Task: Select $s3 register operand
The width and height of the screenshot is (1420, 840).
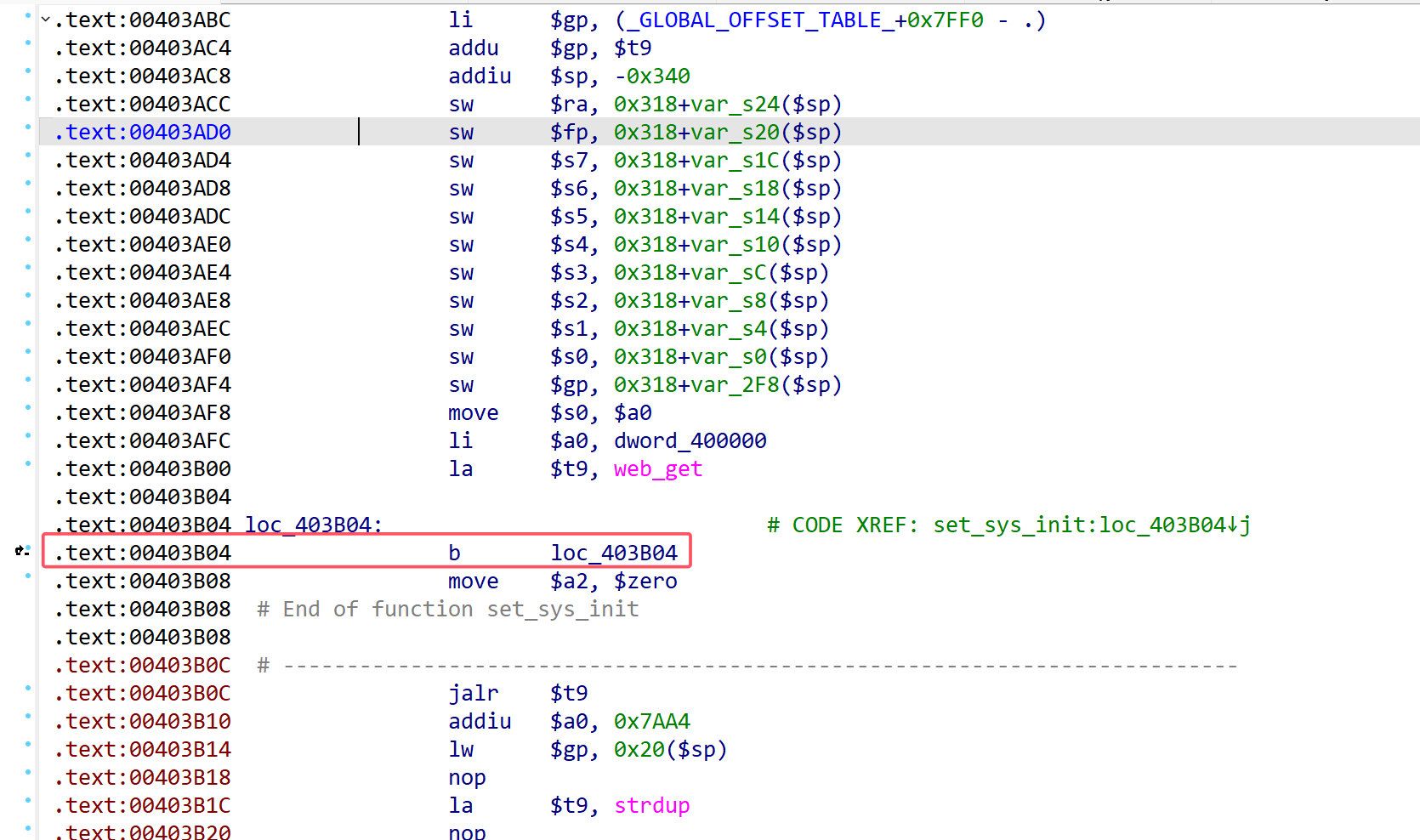Action: point(569,272)
